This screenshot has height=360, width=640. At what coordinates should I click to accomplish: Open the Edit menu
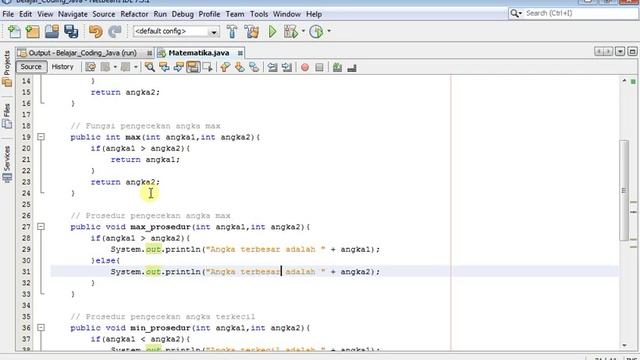(x=25, y=14)
